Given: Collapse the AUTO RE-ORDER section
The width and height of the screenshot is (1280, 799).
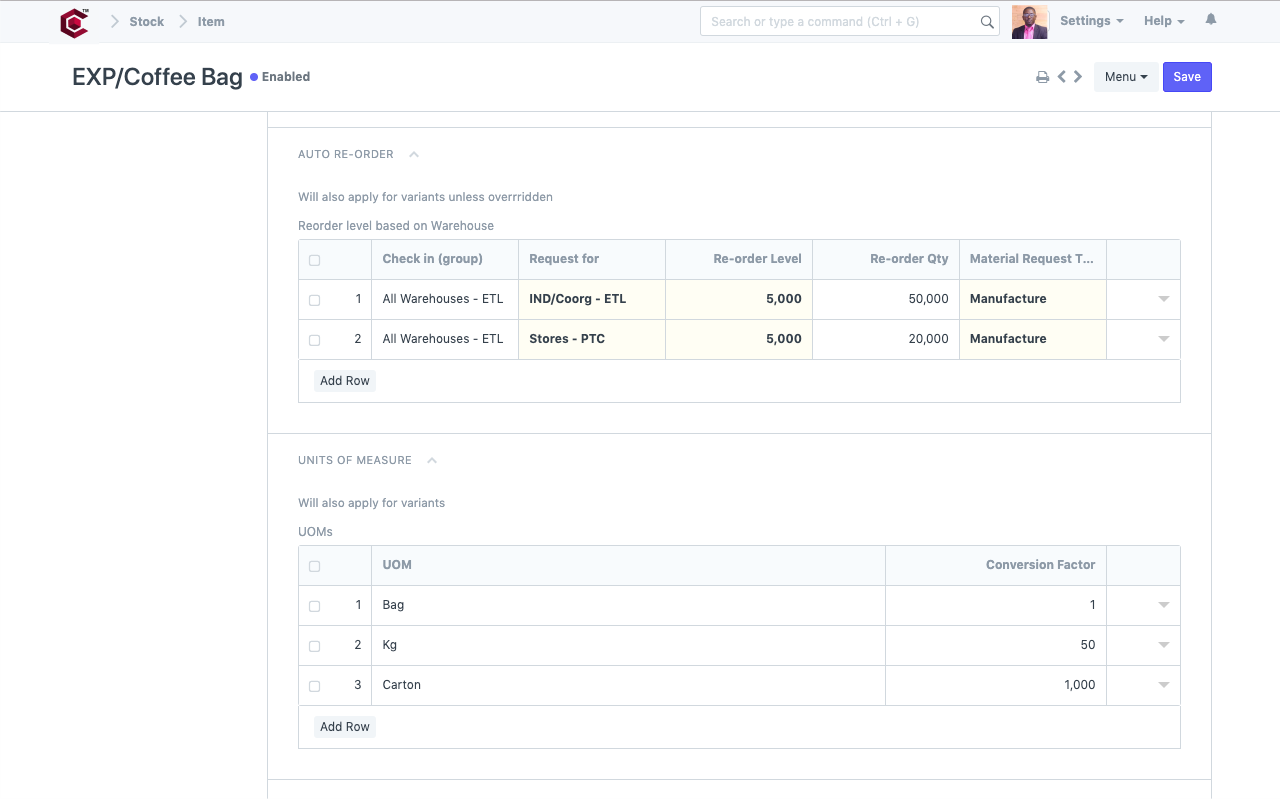Looking at the screenshot, I should point(413,154).
